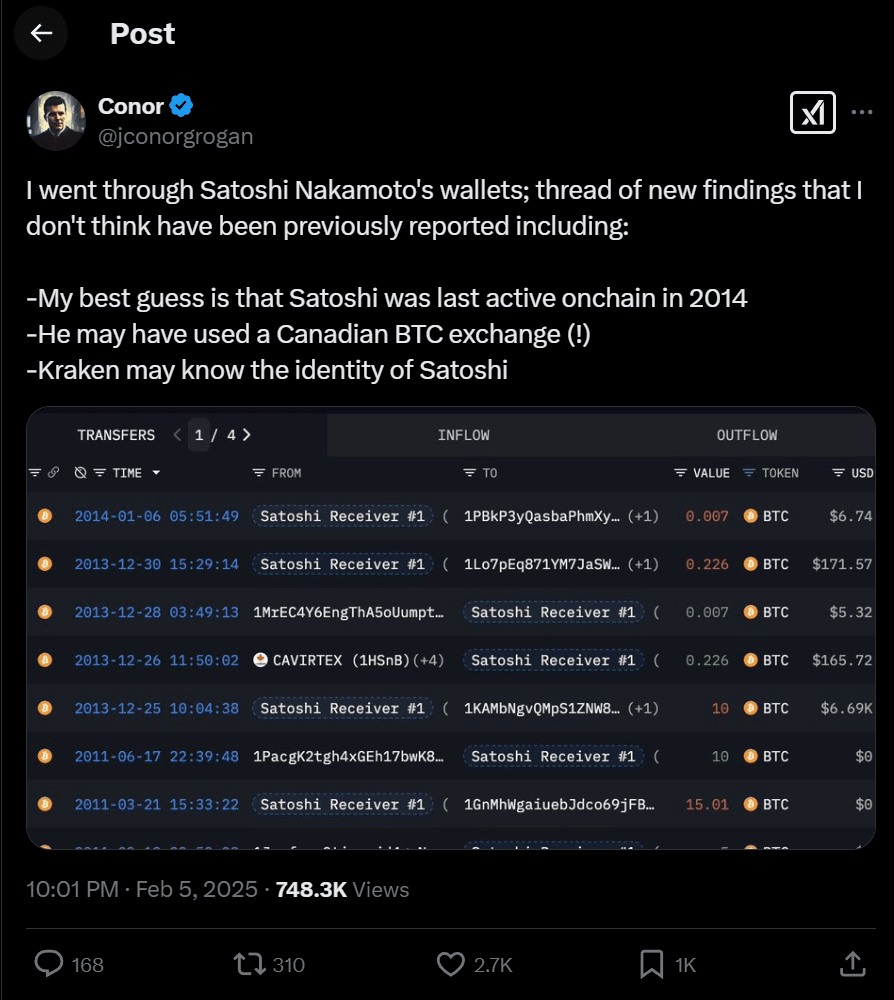
Task: Click the link icon in table header
Action: [x=53, y=473]
